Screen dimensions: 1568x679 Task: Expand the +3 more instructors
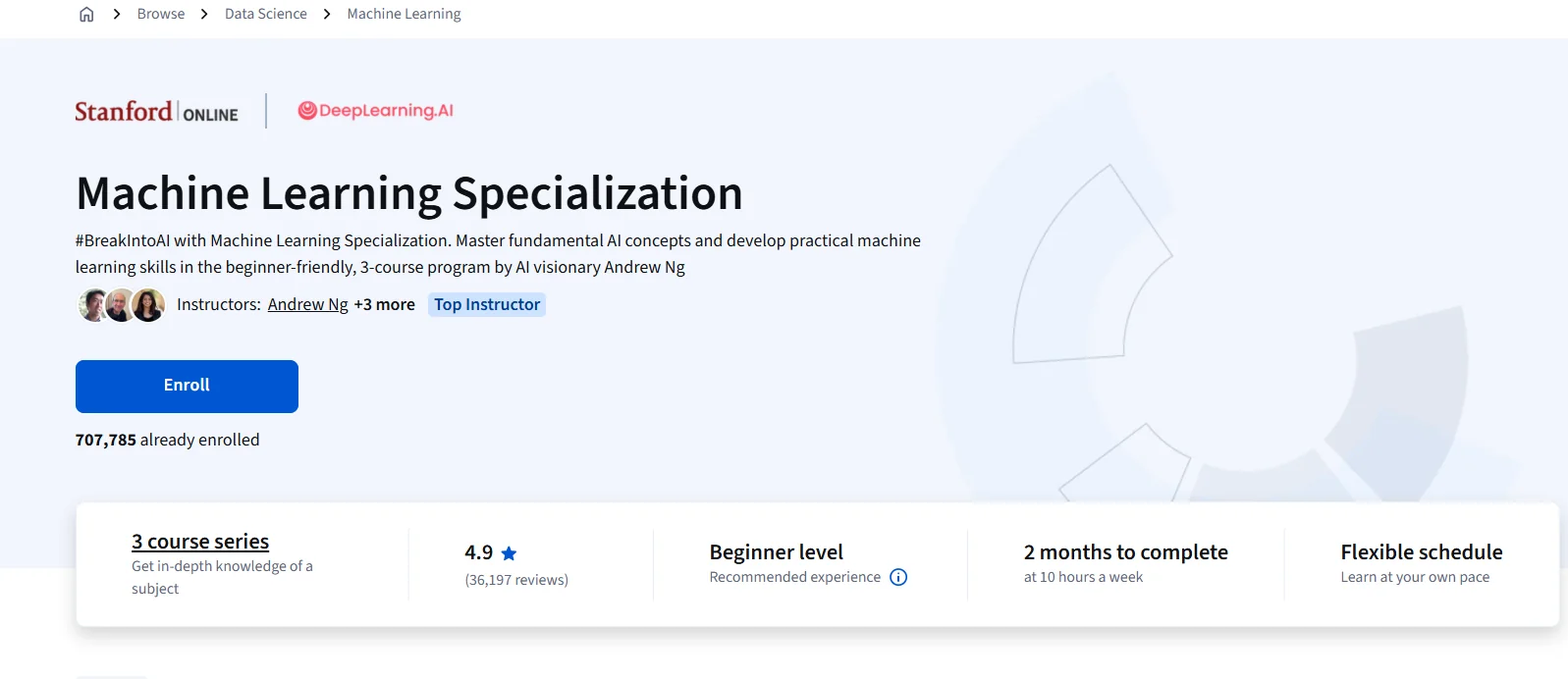tap(384, 304)
